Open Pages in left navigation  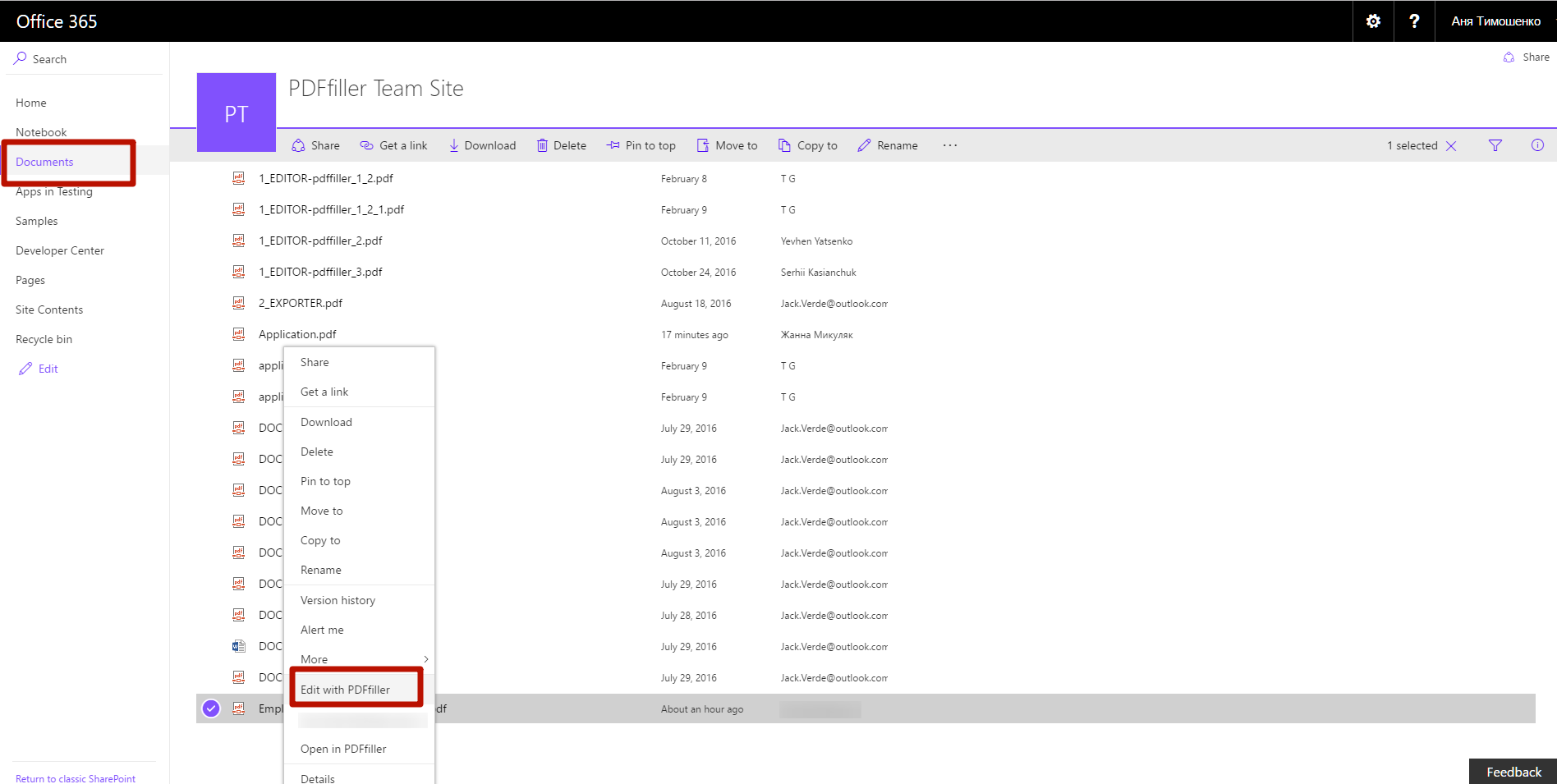click(x=30, y=280)
